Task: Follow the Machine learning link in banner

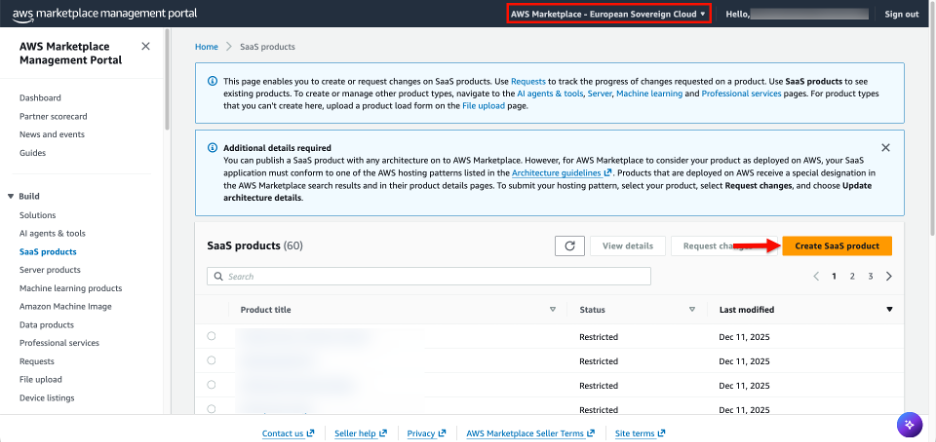Action: (649, 93)
